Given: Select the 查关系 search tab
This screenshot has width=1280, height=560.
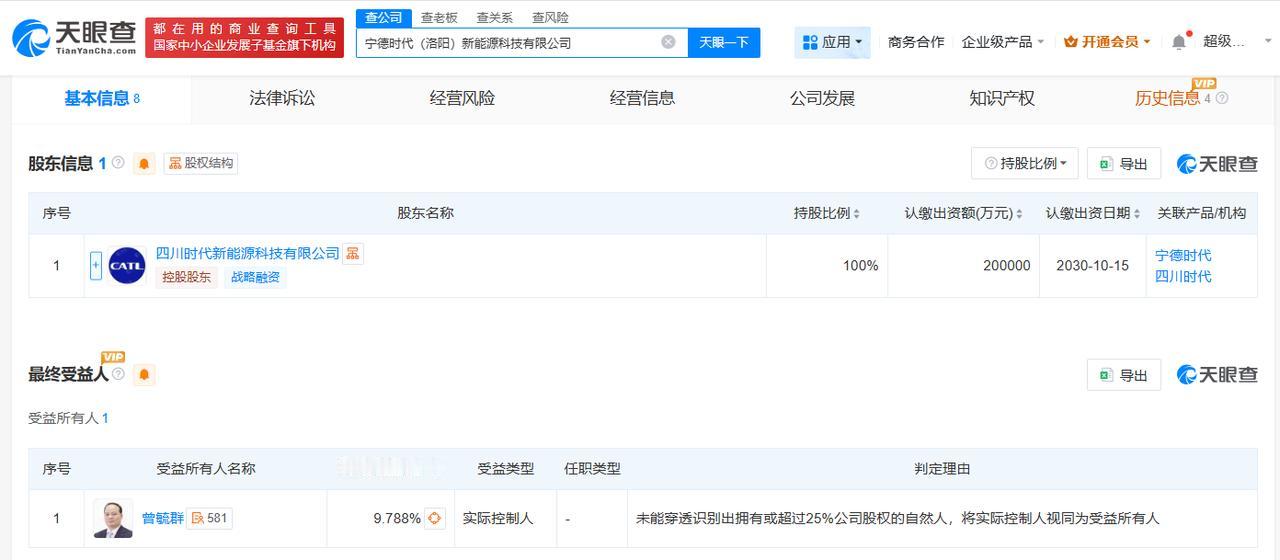Looking at the screenshot, I should coord(494,18).
